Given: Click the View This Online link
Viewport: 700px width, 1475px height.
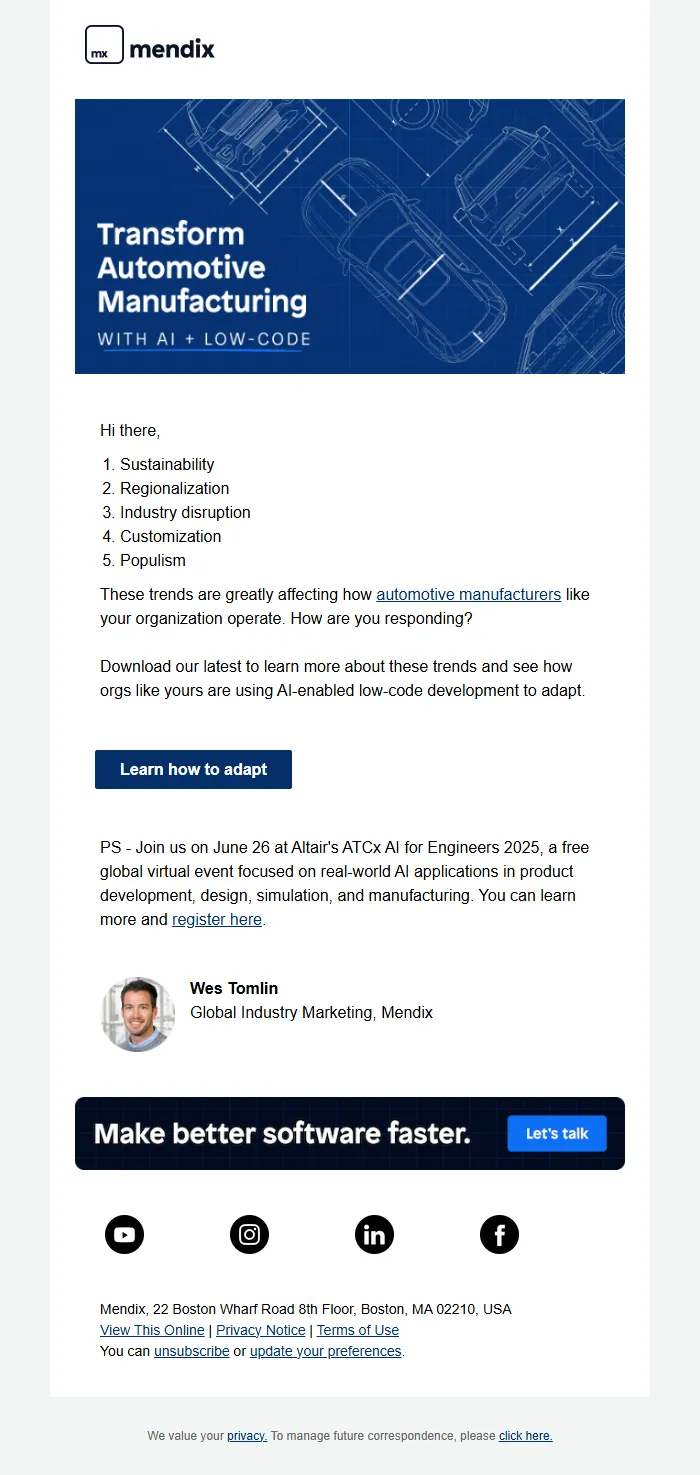Looking at the screenshot, I should tap(152, 1330).
